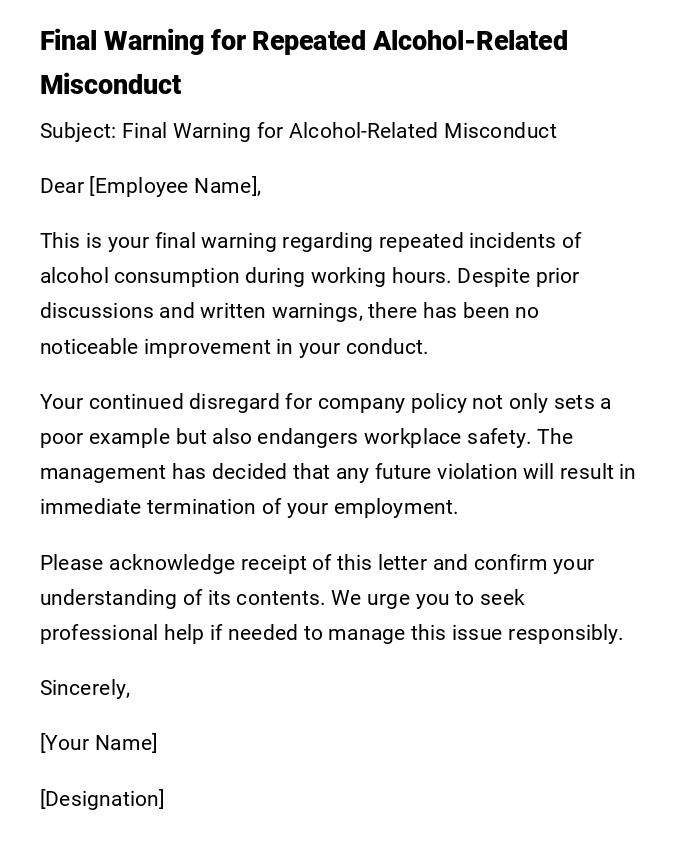This screenshot has width=700, height=861.
Task: Click "immediate termination of your employment" line
Action: click(x=248, y=507)
